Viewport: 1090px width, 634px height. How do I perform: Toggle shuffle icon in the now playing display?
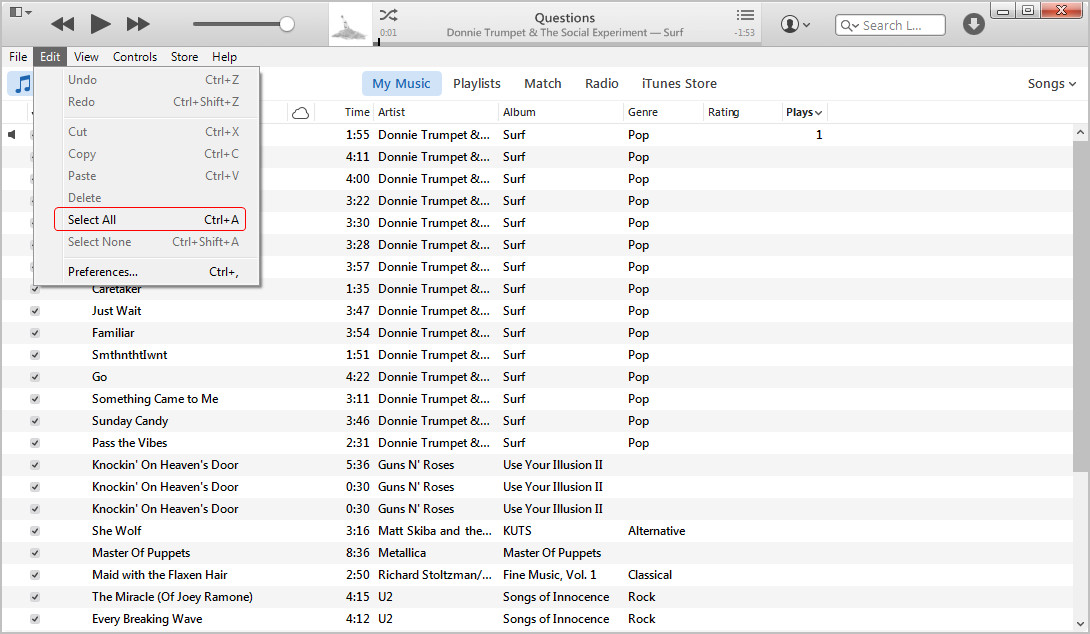(389, 15)
